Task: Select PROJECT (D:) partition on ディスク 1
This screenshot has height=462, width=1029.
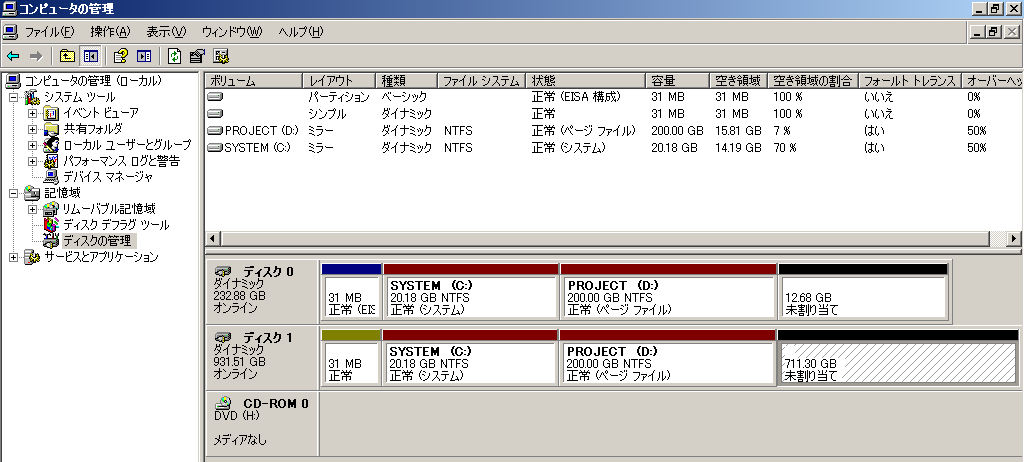Action: [667, 358]
